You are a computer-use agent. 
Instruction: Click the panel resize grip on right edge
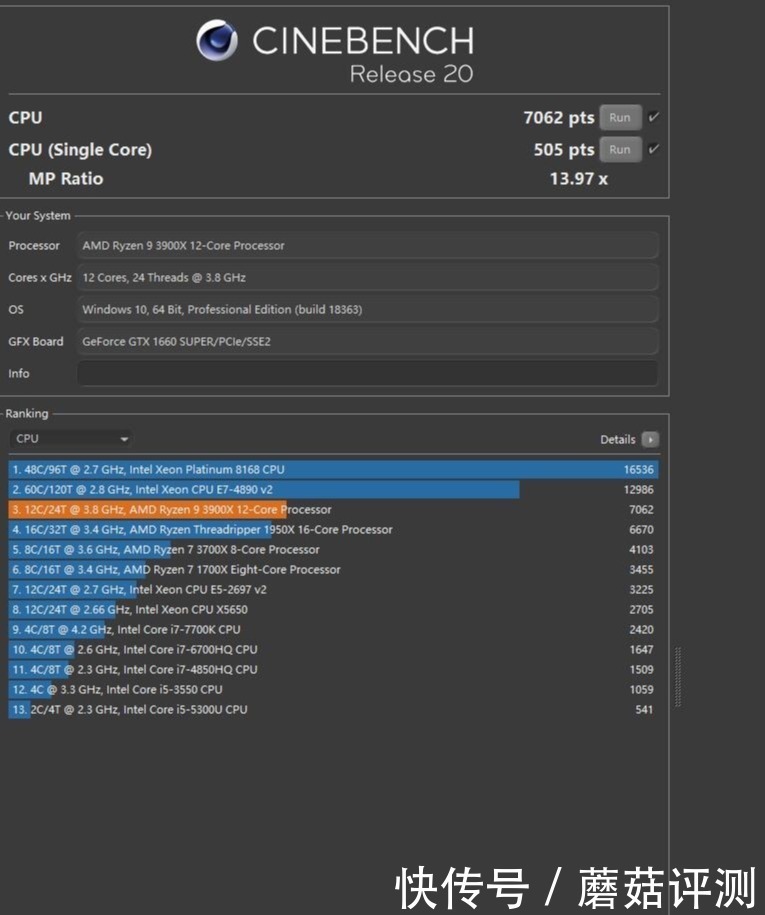(x=679, y=678)
